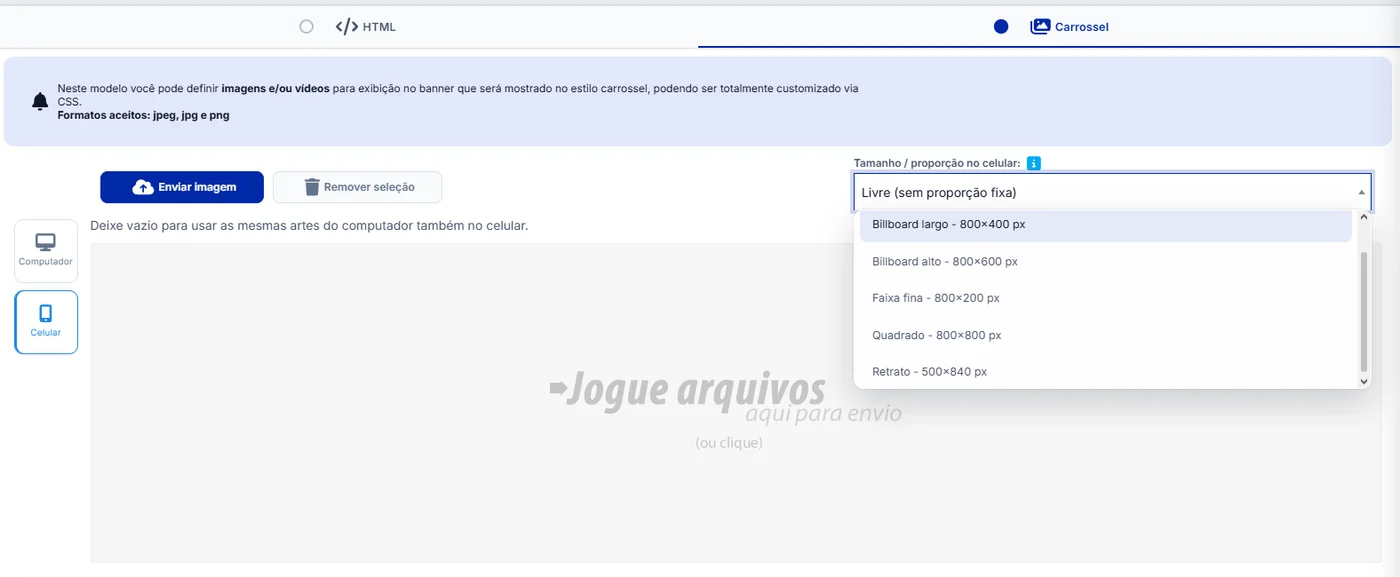Click "Formatos aceitos: jpeg, jpg e png" text
1400x577 pixels.
pos(143,115)
